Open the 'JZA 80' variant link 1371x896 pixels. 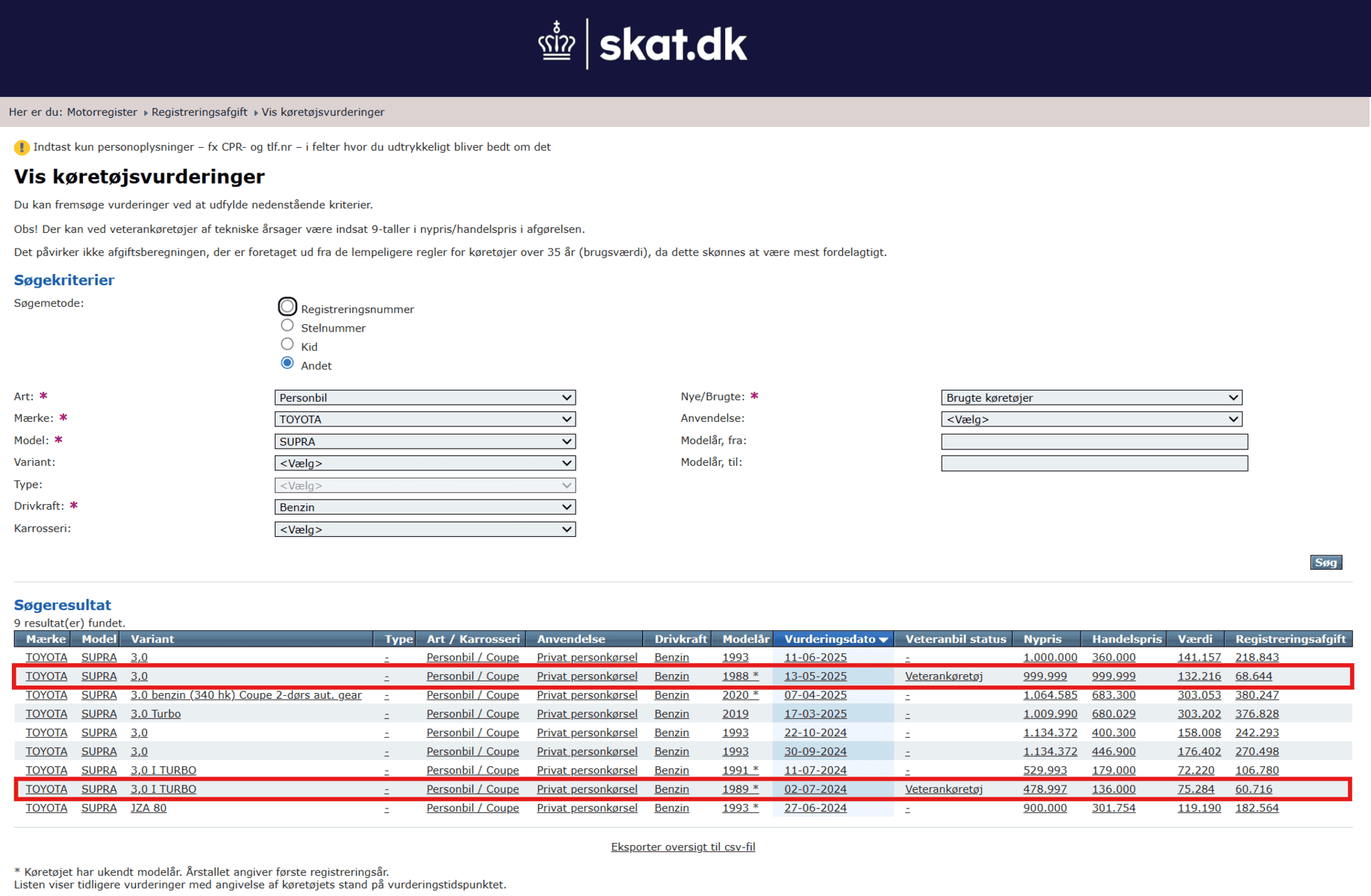tap(149, 808)
